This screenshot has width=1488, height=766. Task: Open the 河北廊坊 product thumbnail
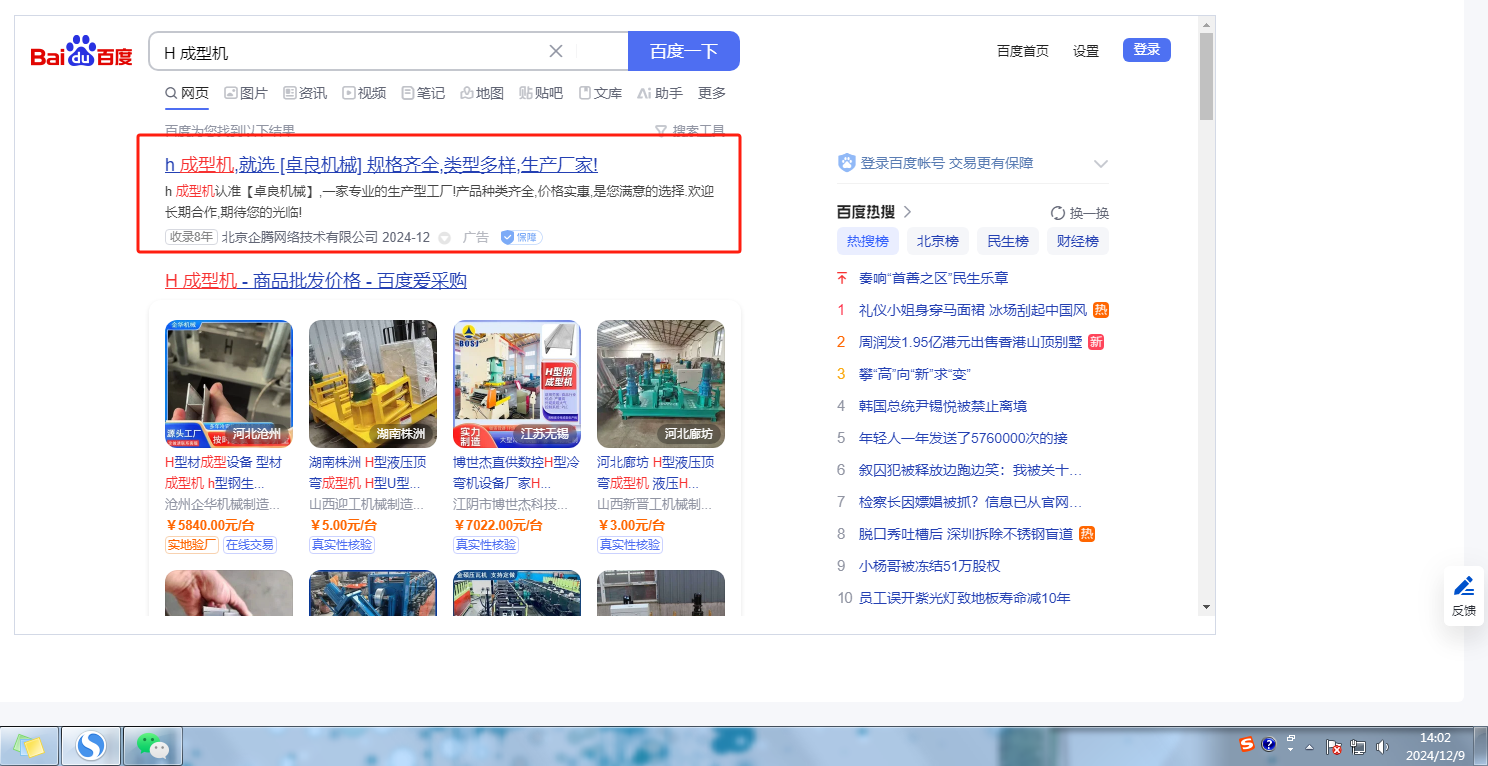pos(661,384)
